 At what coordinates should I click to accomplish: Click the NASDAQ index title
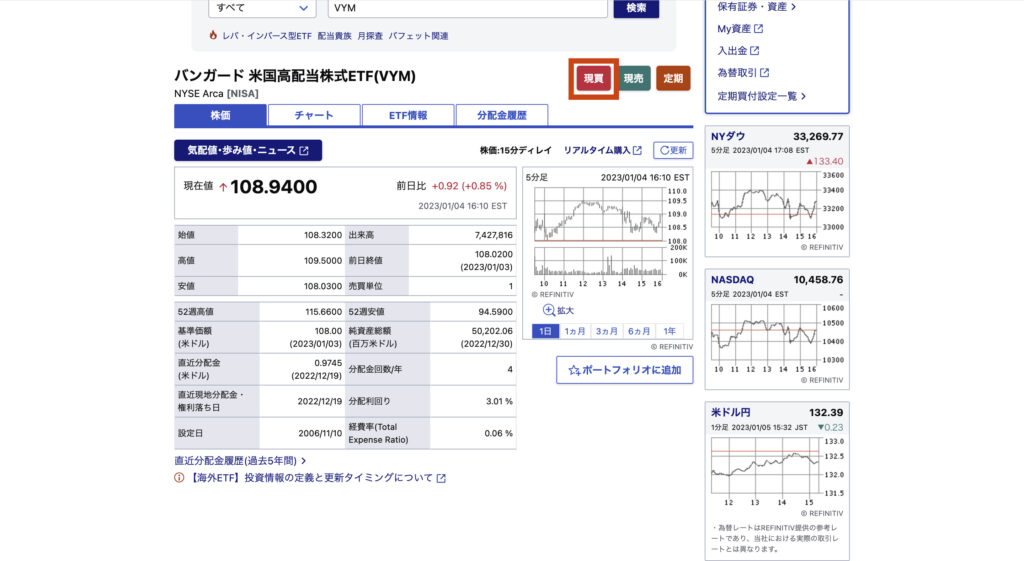pos(732,280)
